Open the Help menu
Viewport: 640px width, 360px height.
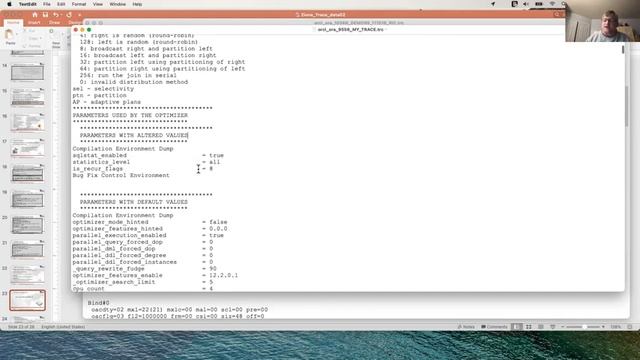[137, 4]
